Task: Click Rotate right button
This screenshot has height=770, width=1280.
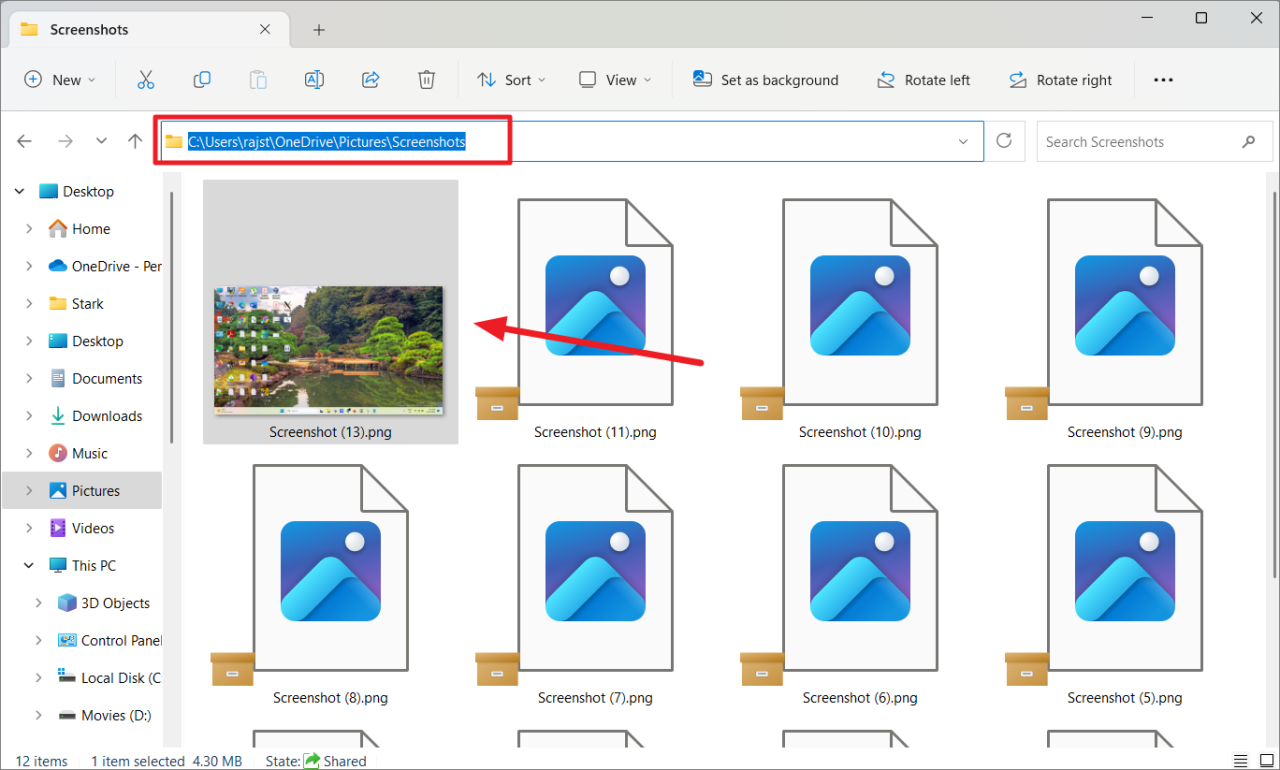Action: point(1060,80)
